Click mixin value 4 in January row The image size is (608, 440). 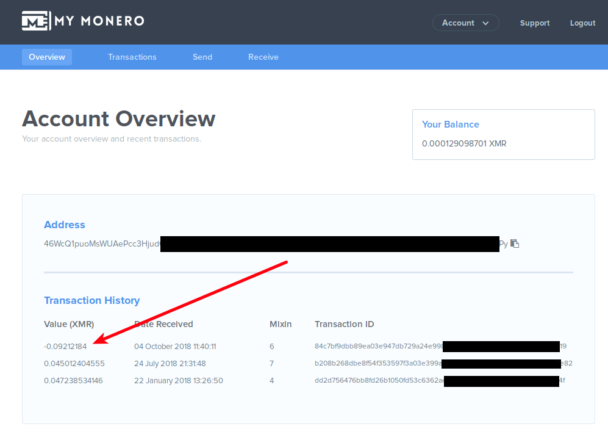point(272,381)
